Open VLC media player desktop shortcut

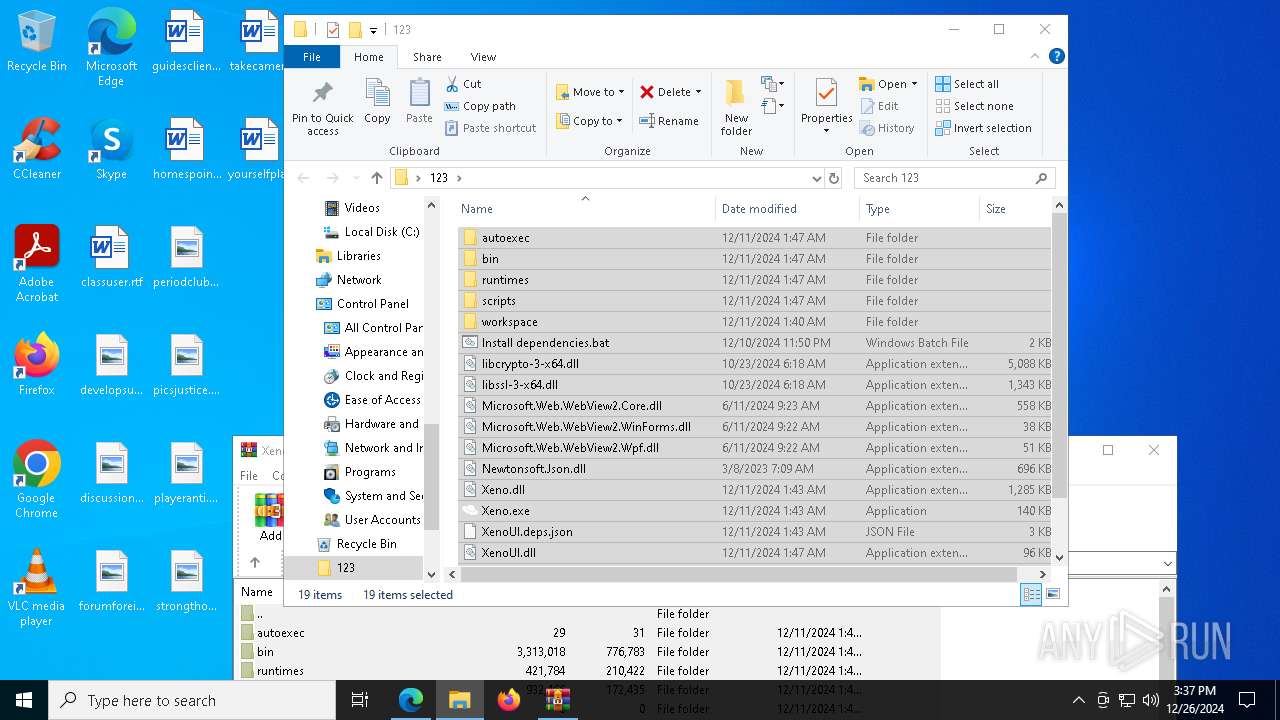37,588
